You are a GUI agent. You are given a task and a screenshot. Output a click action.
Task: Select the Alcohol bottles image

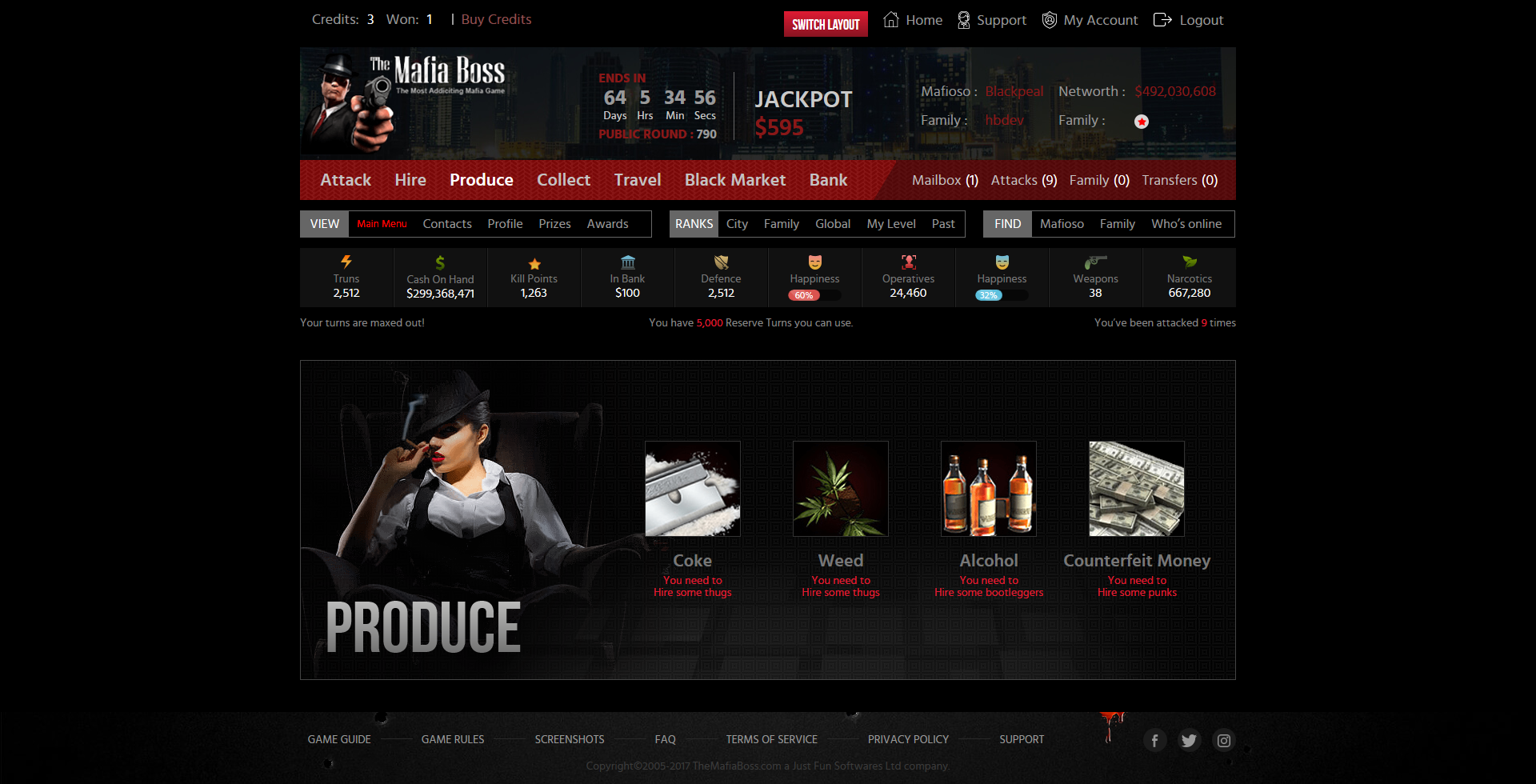pyautogui.click(x=989, y=489)
